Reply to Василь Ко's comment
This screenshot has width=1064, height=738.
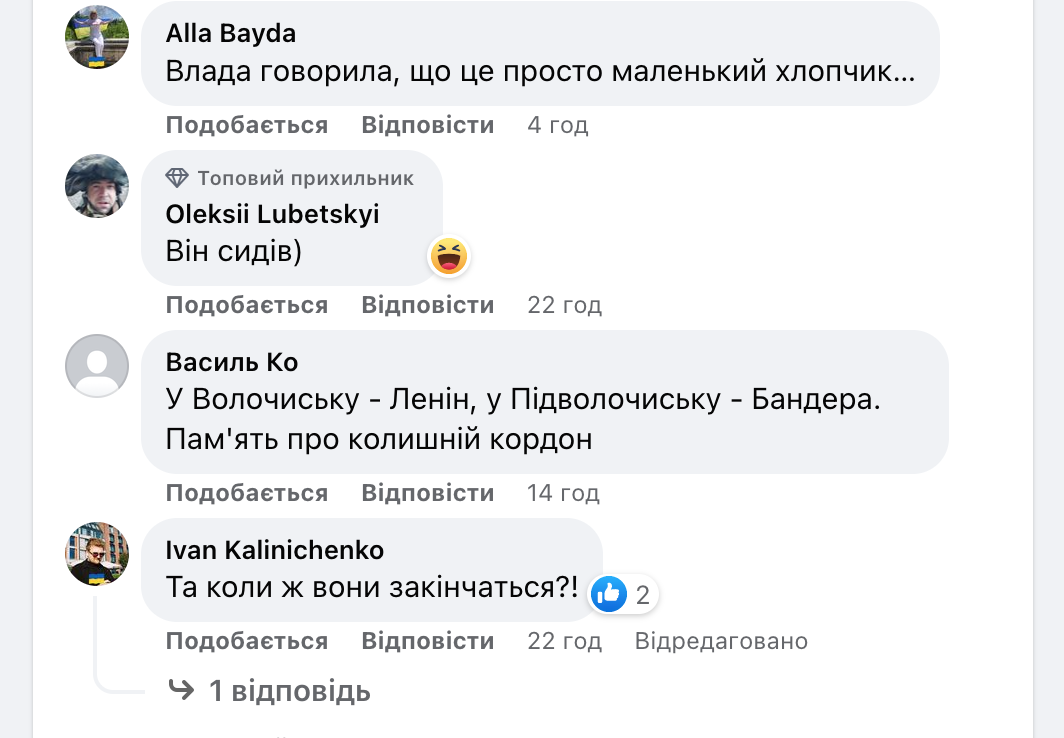428,493
